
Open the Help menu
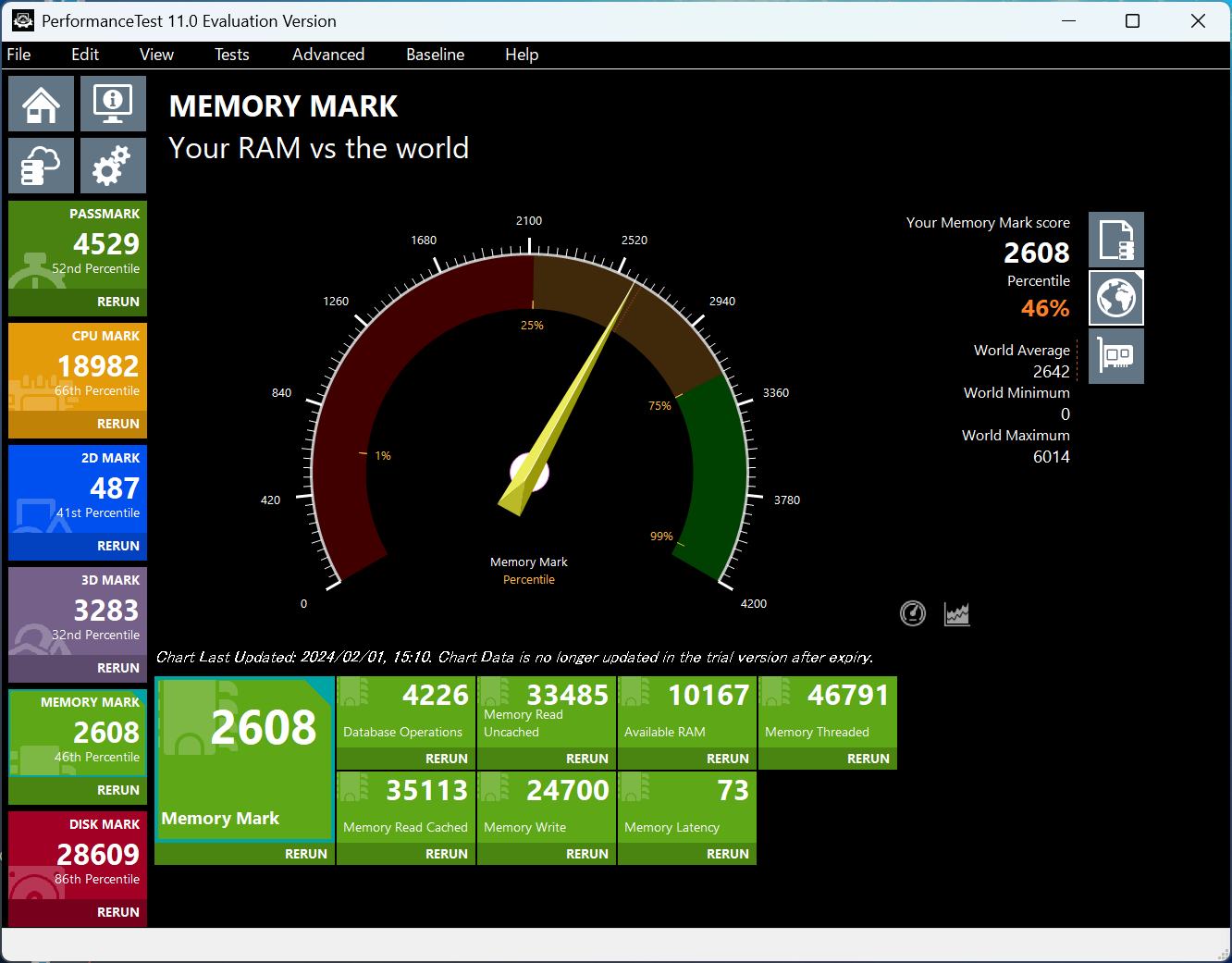click(522, 55)
